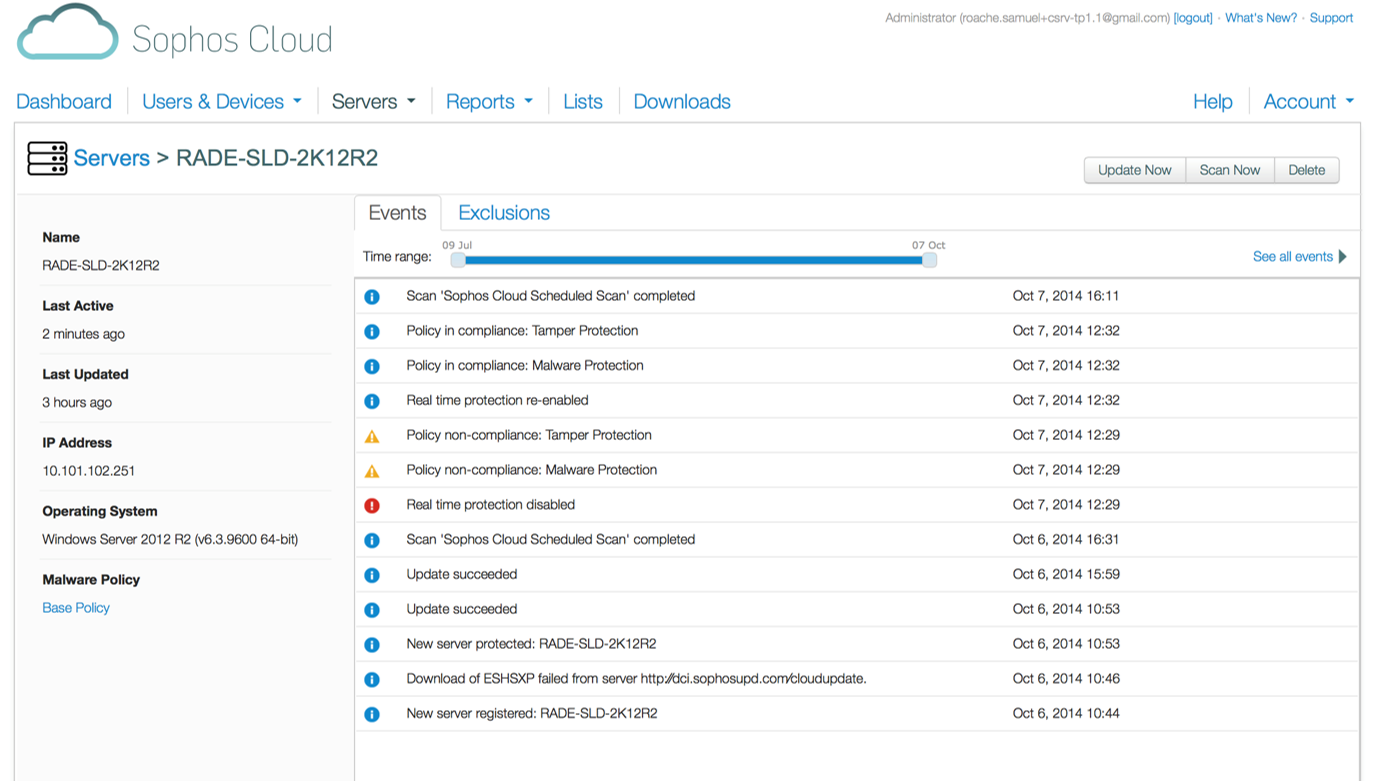Switch to the Exclusions tab
This screenshot has width=1375, height=781.
[504, 213]
